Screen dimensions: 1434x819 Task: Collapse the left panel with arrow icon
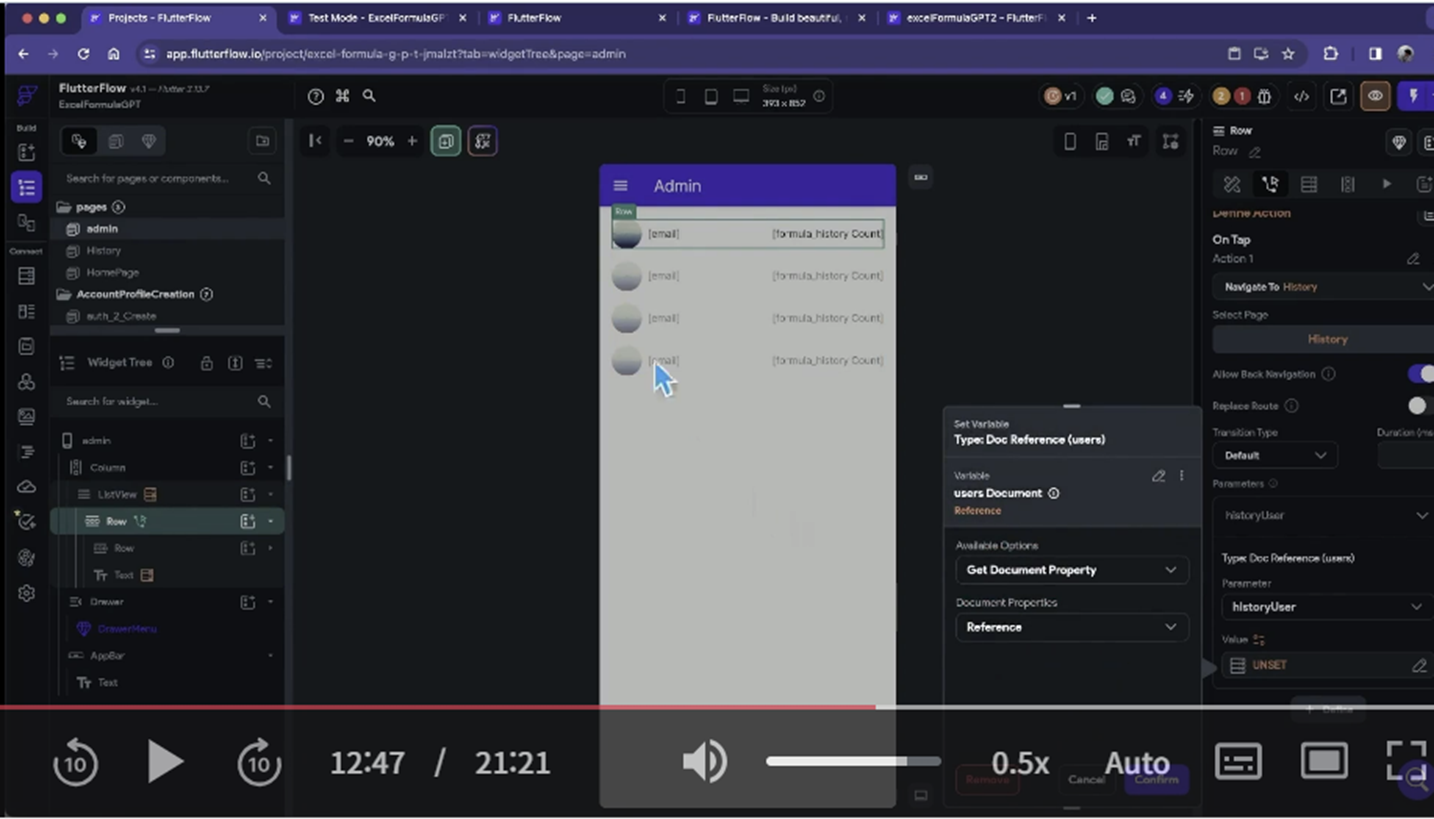(x=315, y=141)
